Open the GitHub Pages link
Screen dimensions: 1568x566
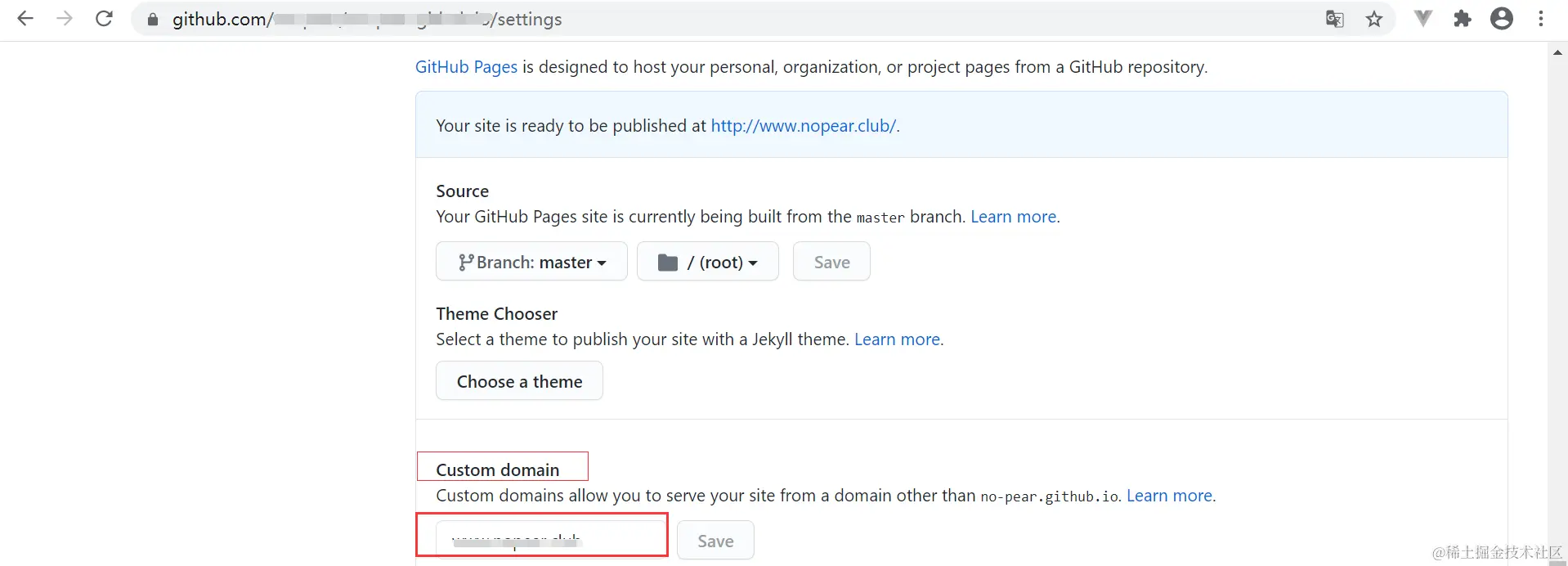coord(466,67)
